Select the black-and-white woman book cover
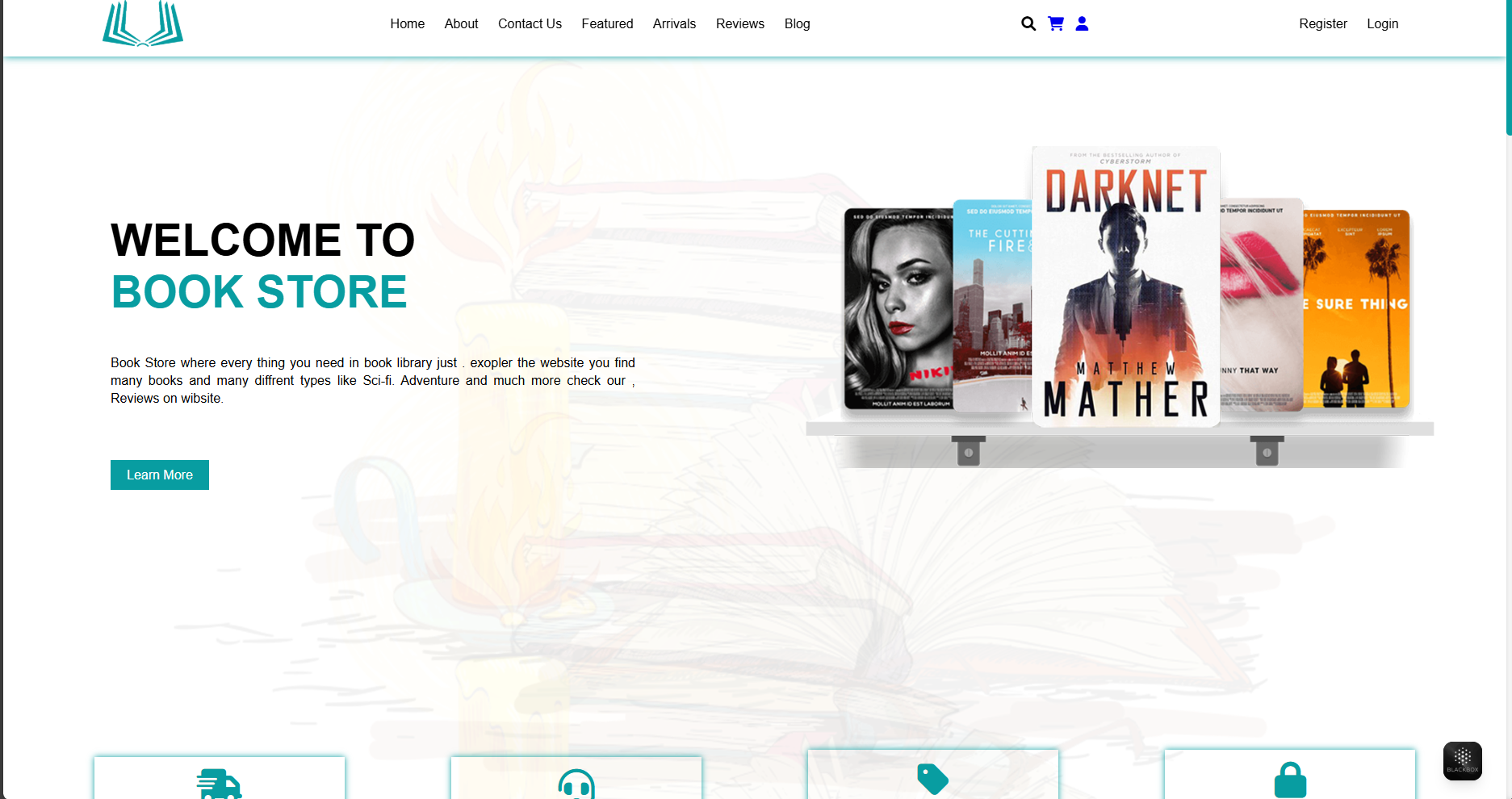The height and width of the screenshot is (799, 1512). pyautogui.click(x=898, y=308)
